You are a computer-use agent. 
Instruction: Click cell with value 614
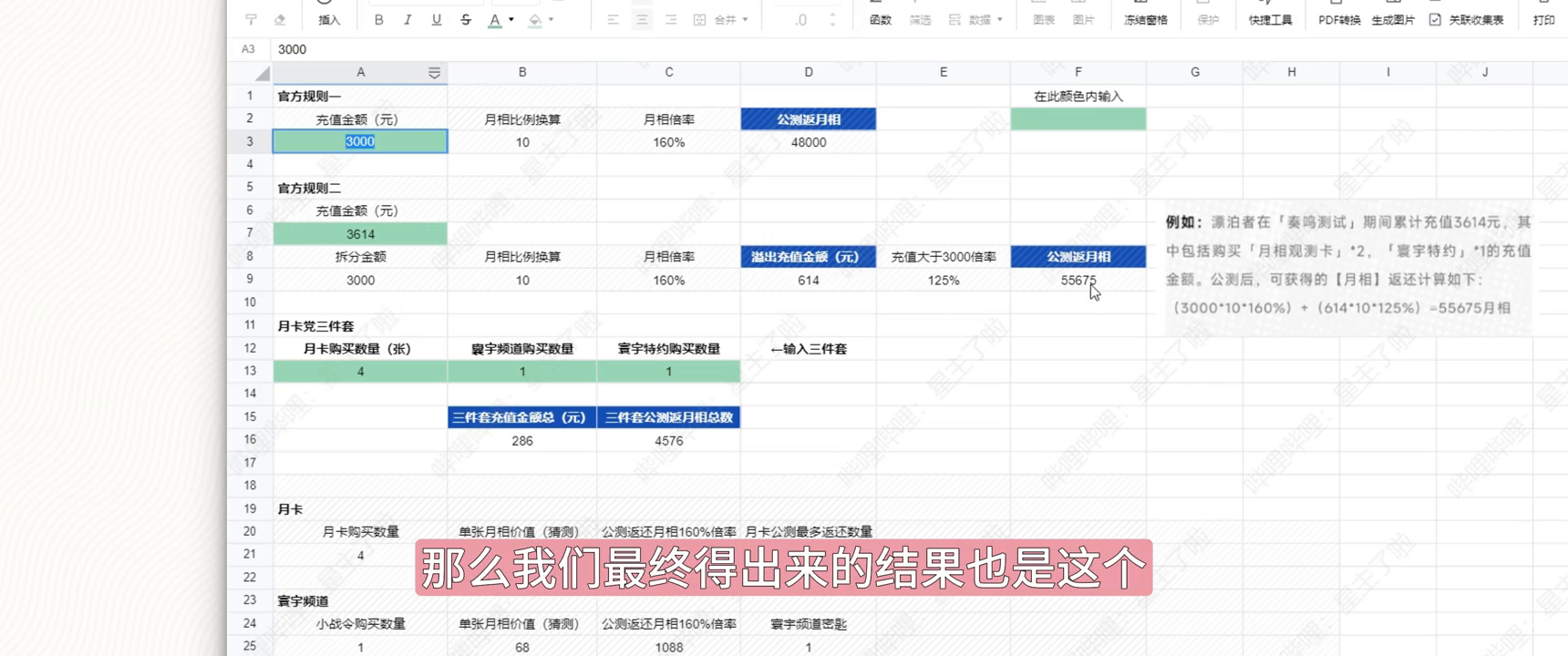pos(809,280)
